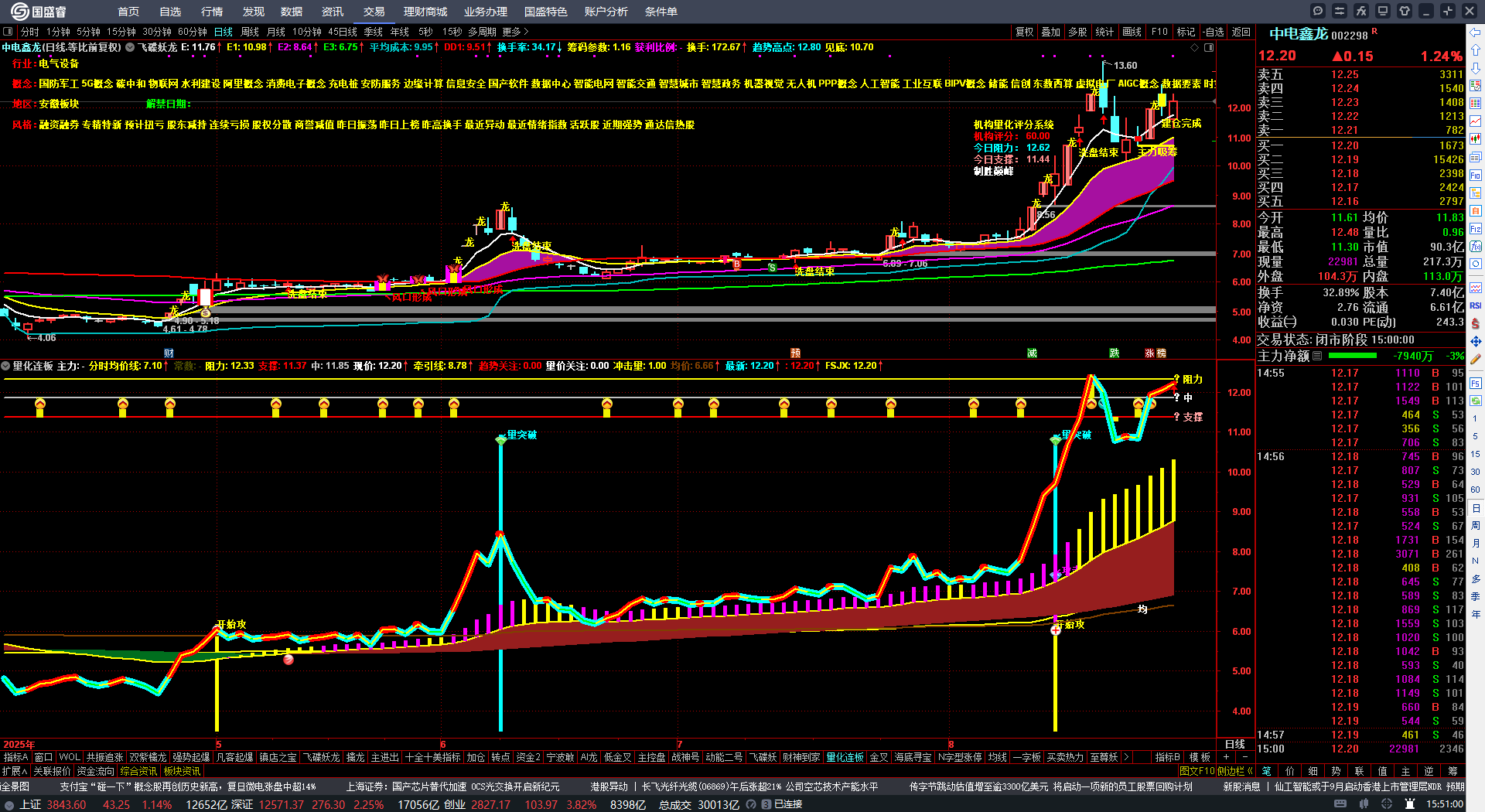
Task: Open the diamond options control above chart axis
Action: 1194,47
